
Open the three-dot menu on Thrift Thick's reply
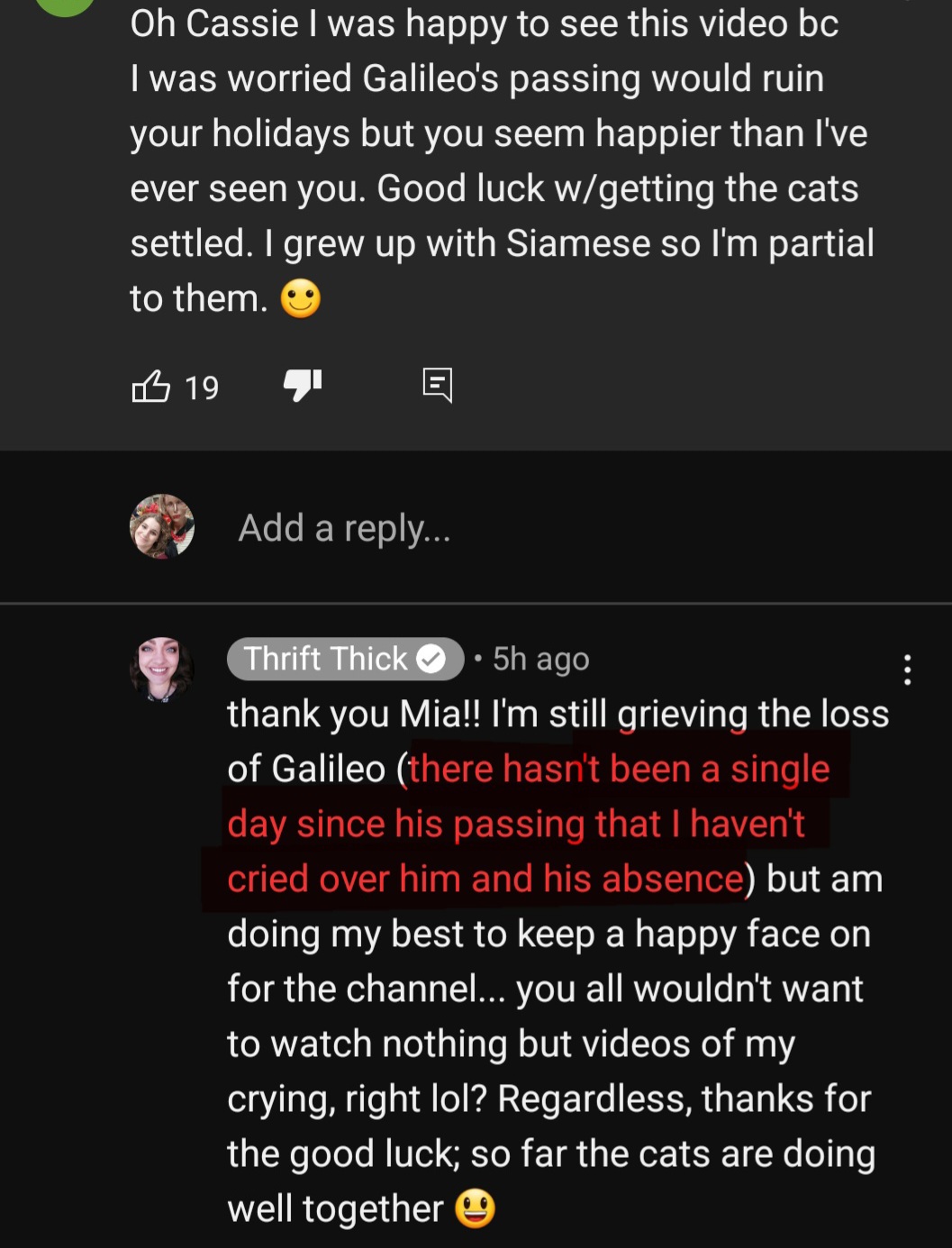tap(907, 670)
